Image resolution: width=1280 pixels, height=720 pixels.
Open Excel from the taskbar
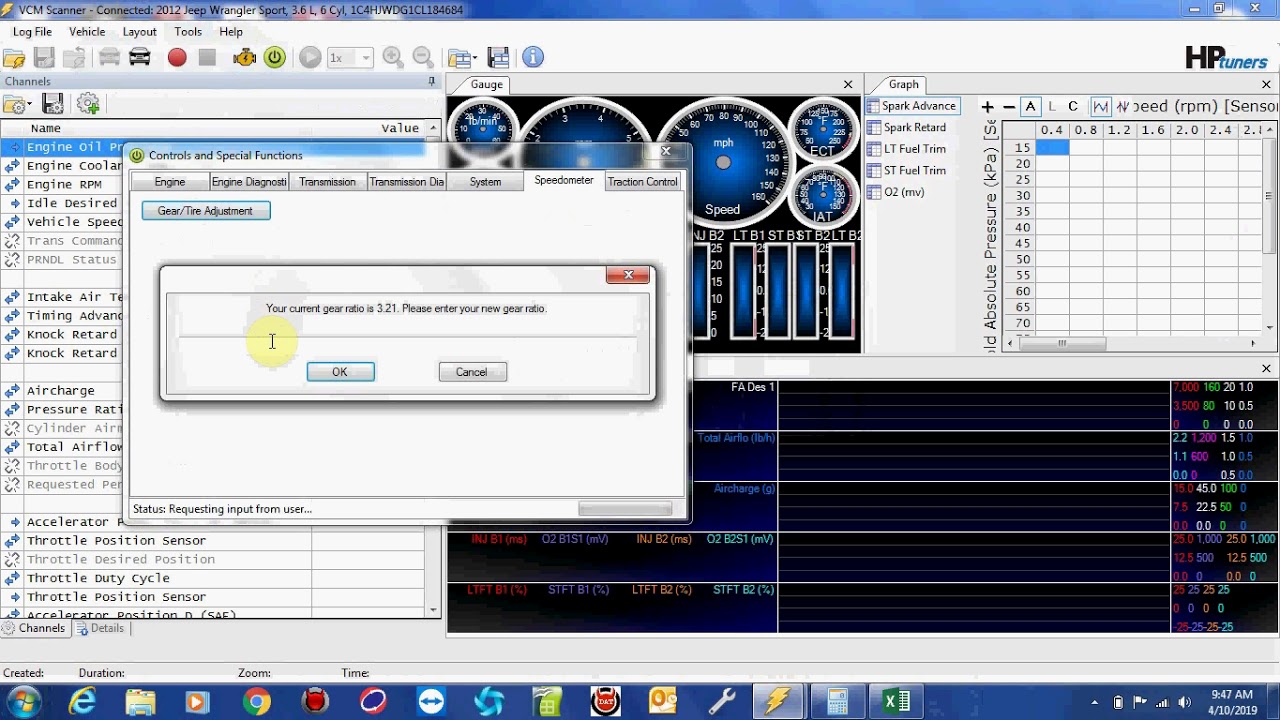coord(896,702)
